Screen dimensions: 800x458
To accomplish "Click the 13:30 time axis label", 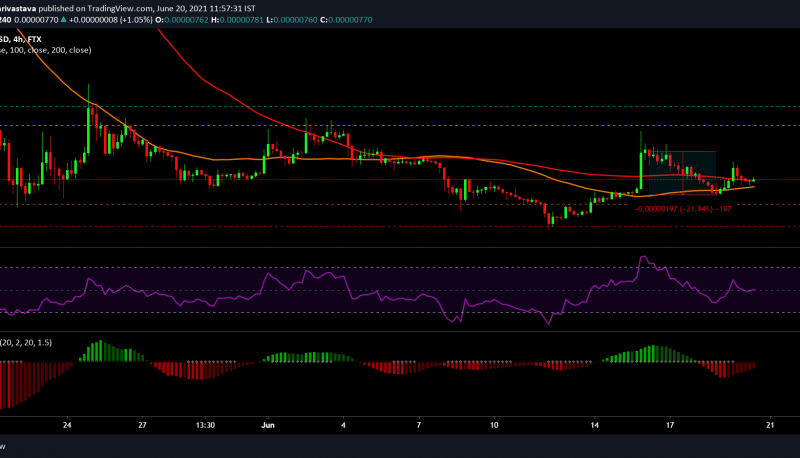I will point(208,424).
